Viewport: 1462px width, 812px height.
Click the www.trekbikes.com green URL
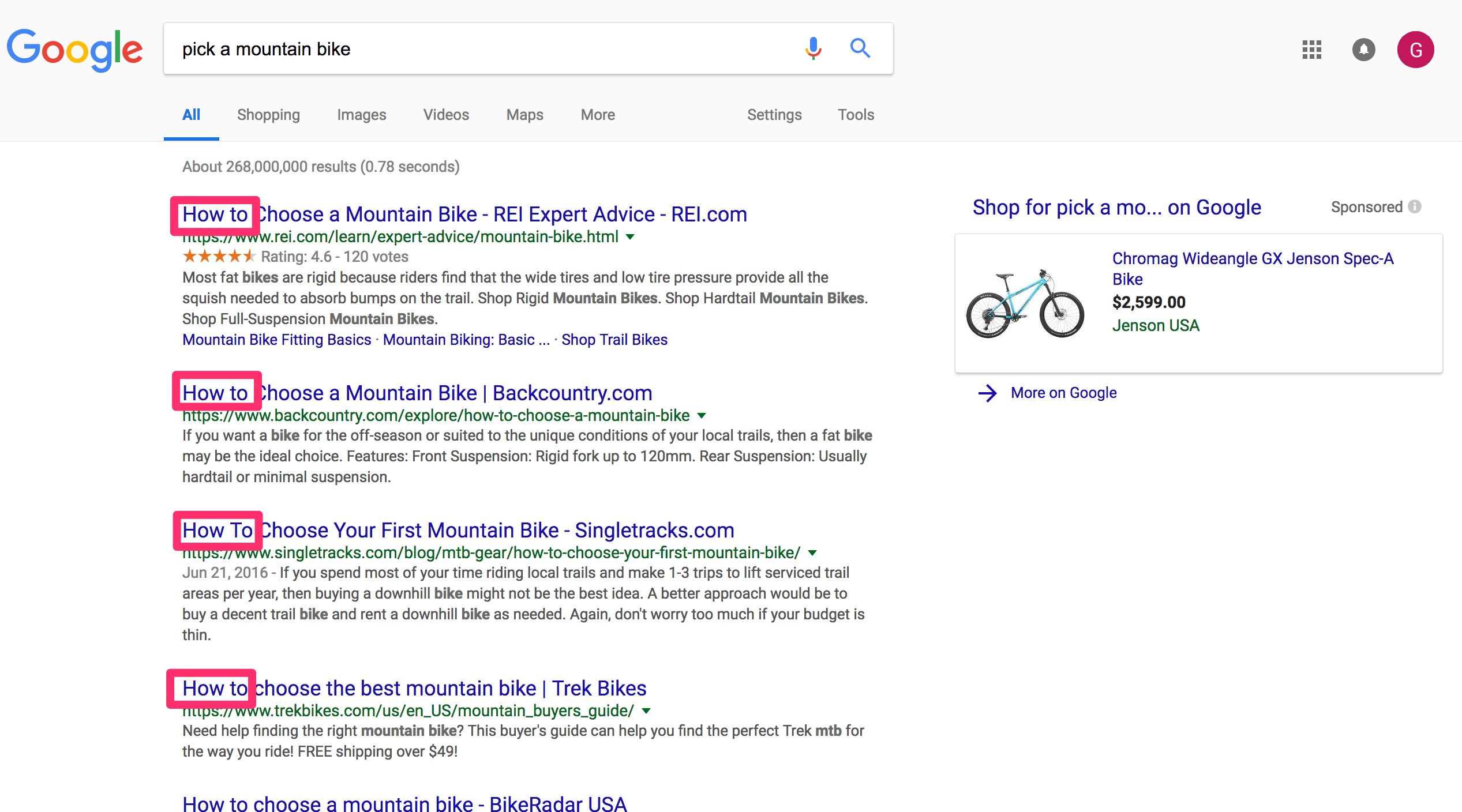coord(408,711)
